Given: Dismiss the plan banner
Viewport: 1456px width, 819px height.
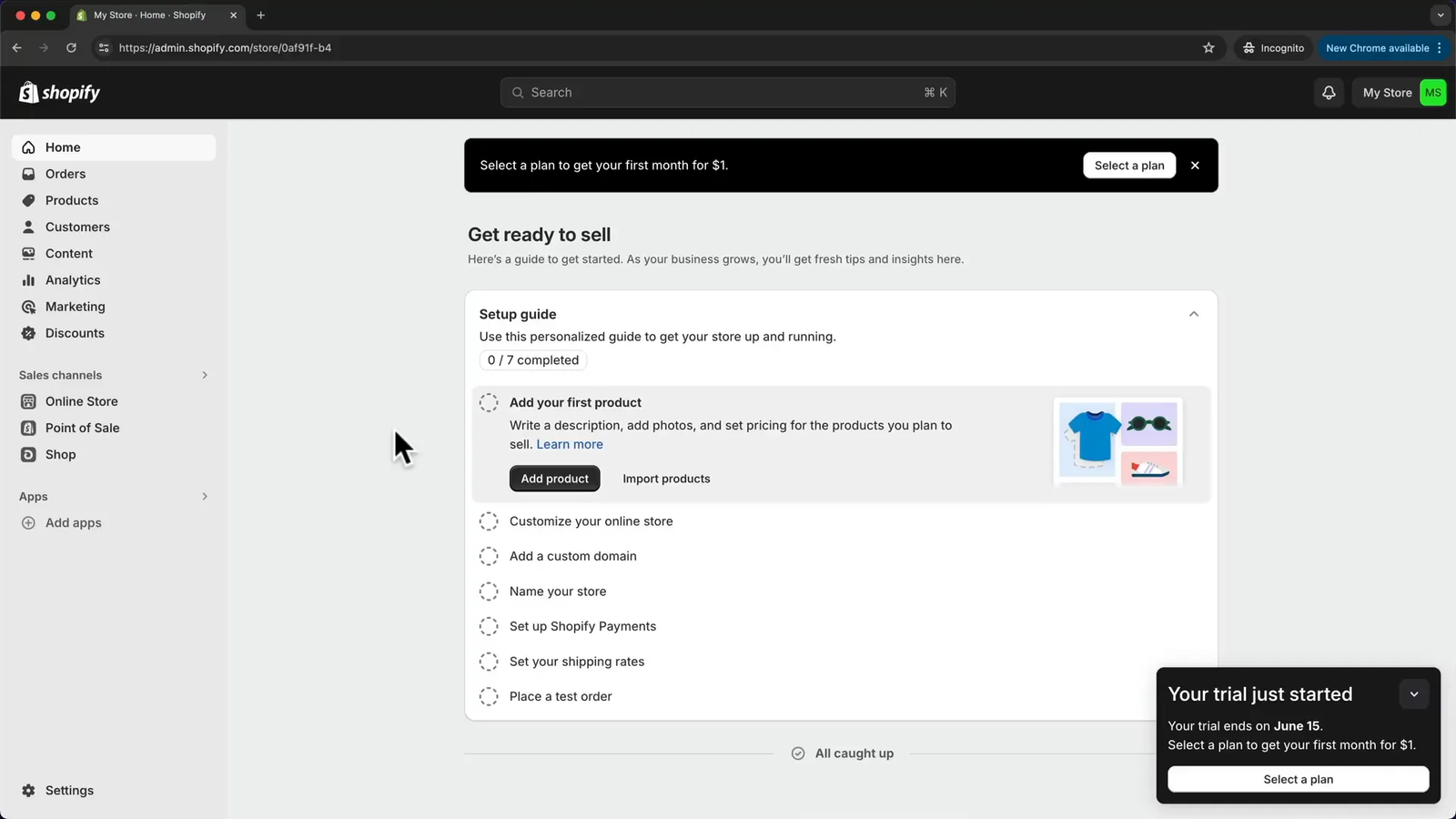Looking at the screenshot, I should point(1195,166).
